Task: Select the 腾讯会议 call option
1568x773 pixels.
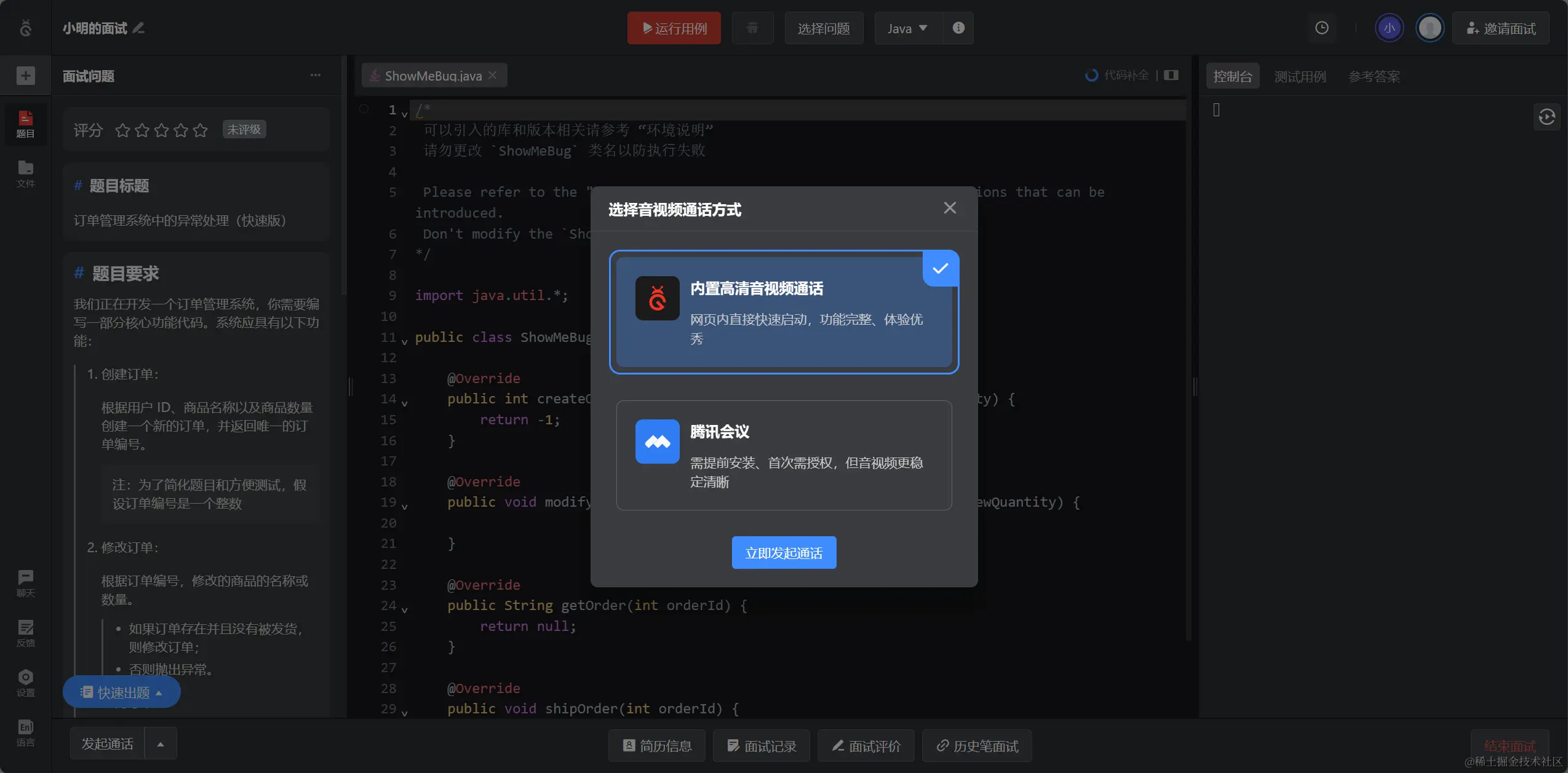Action: click(x=784, y=455)
